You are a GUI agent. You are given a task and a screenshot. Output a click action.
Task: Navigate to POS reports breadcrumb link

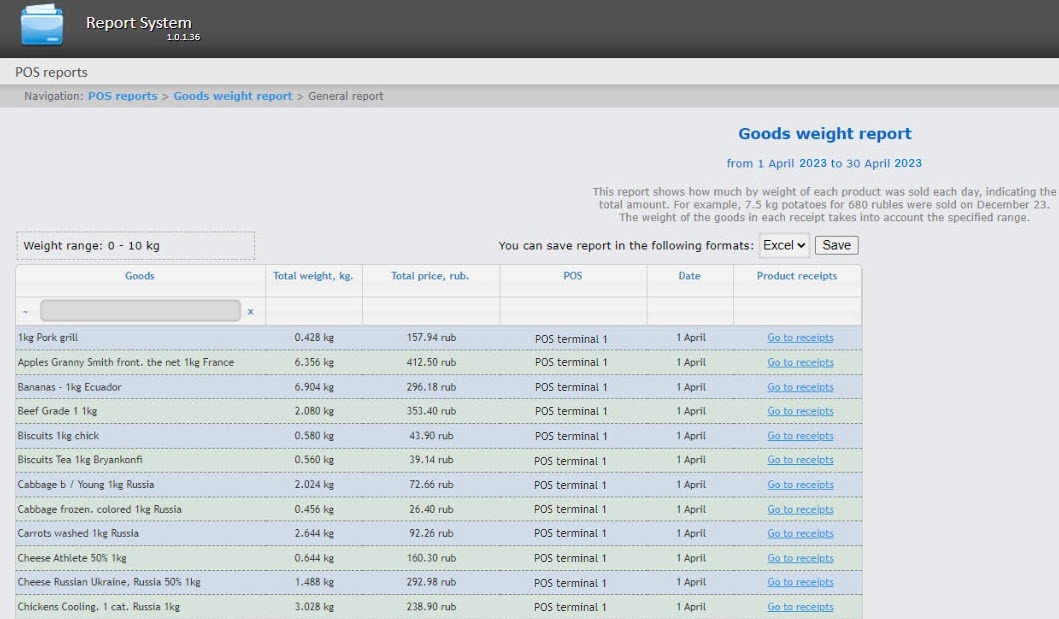pos(122,96)
